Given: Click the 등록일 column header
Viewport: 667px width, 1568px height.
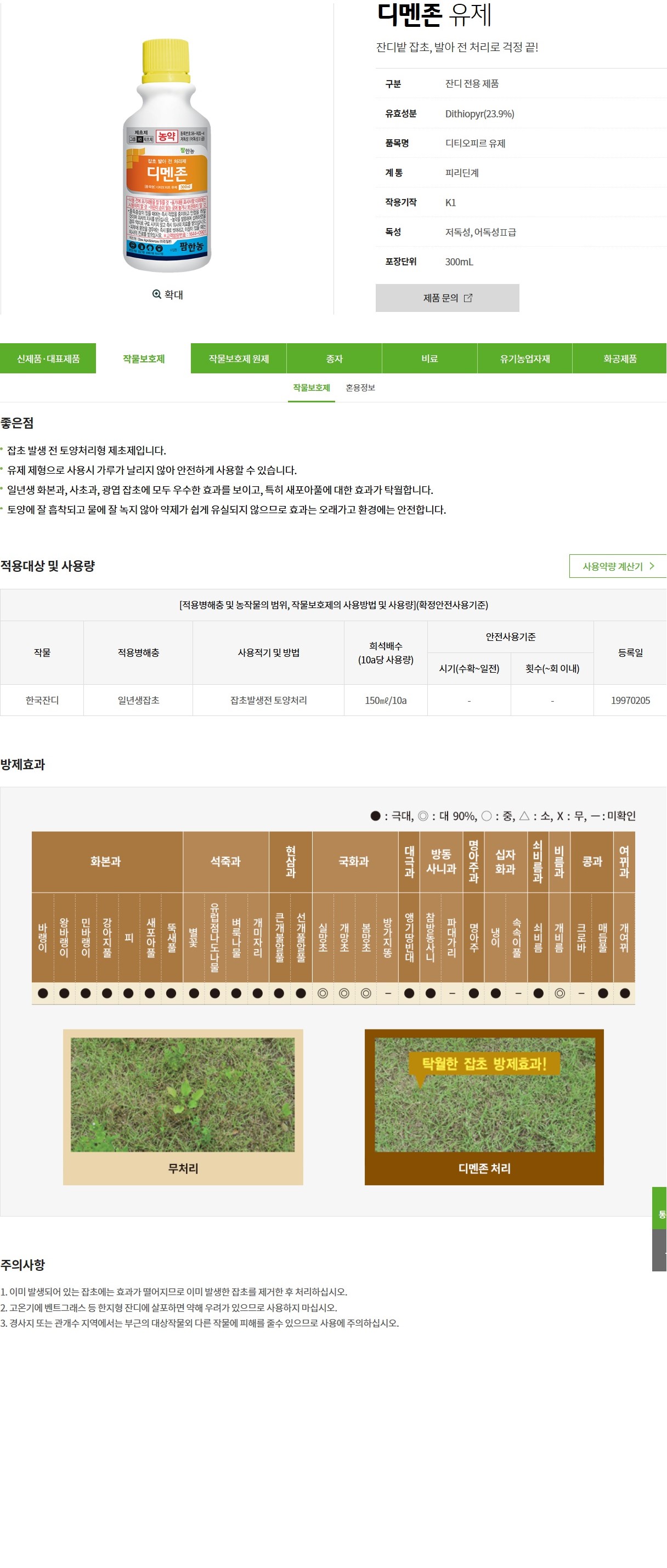Looking at the screenshot, I should 630,652.
